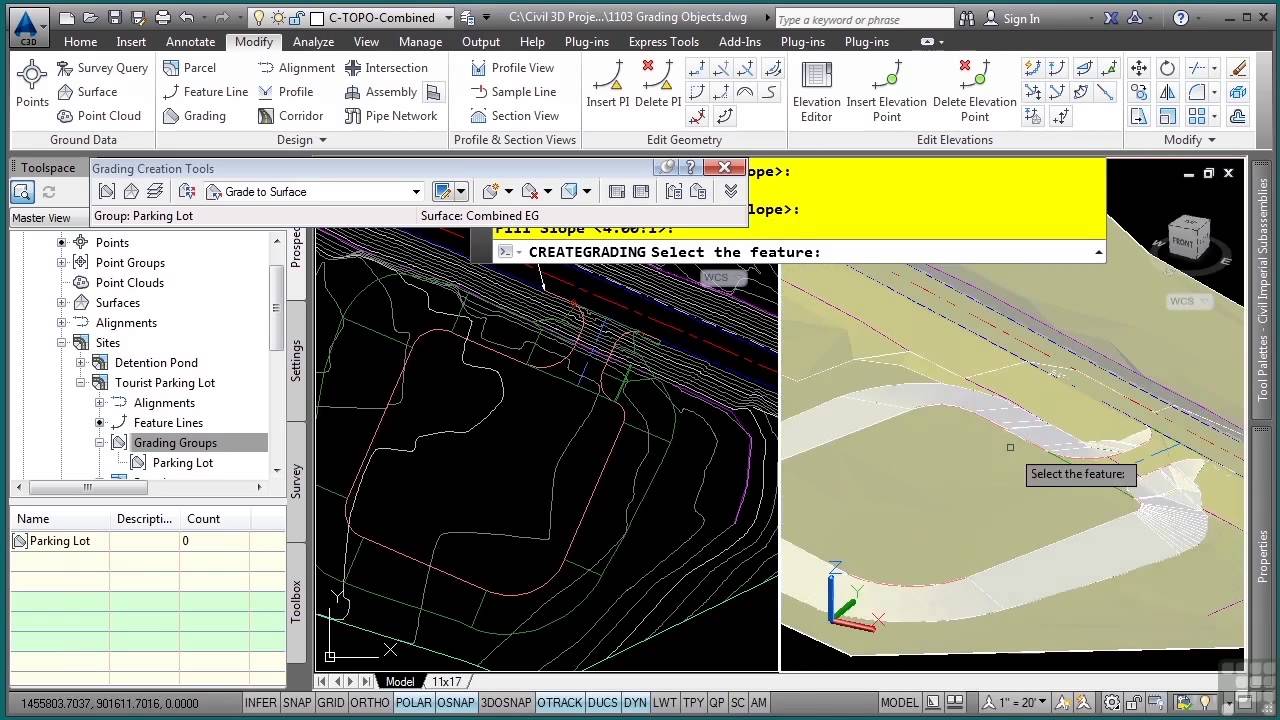This screenshot has height=720, width=1280.
Task: Click the Profile View tool
Action: [512, 68]
